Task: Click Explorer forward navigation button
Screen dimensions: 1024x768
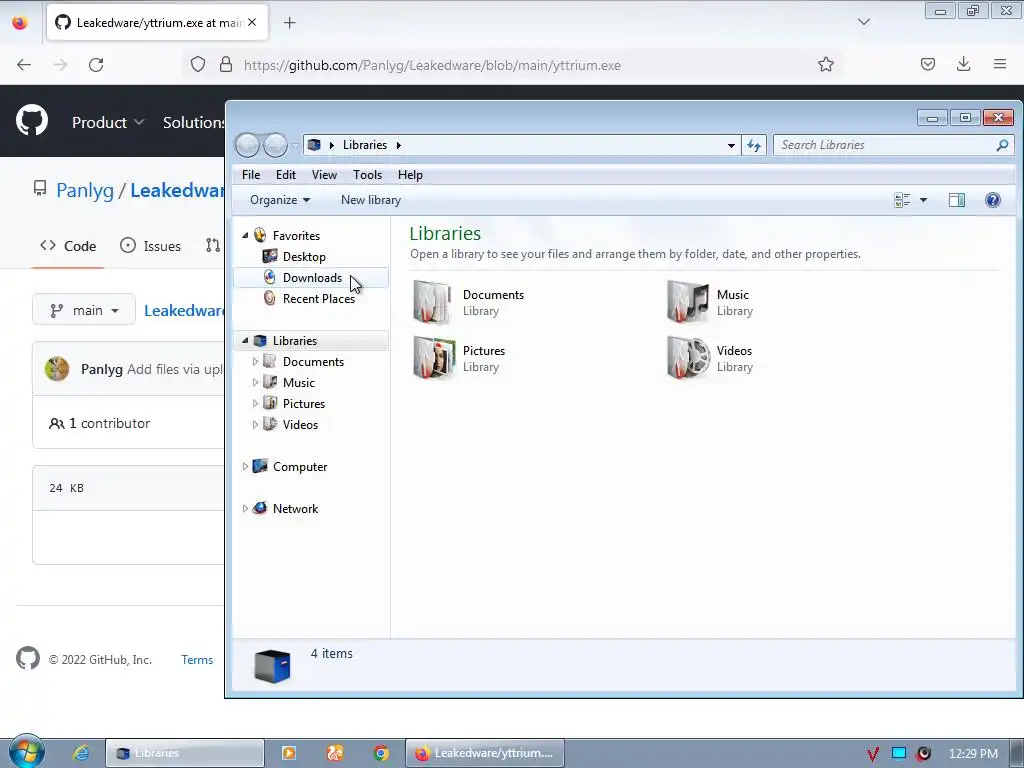Action: tap(275, 145)
